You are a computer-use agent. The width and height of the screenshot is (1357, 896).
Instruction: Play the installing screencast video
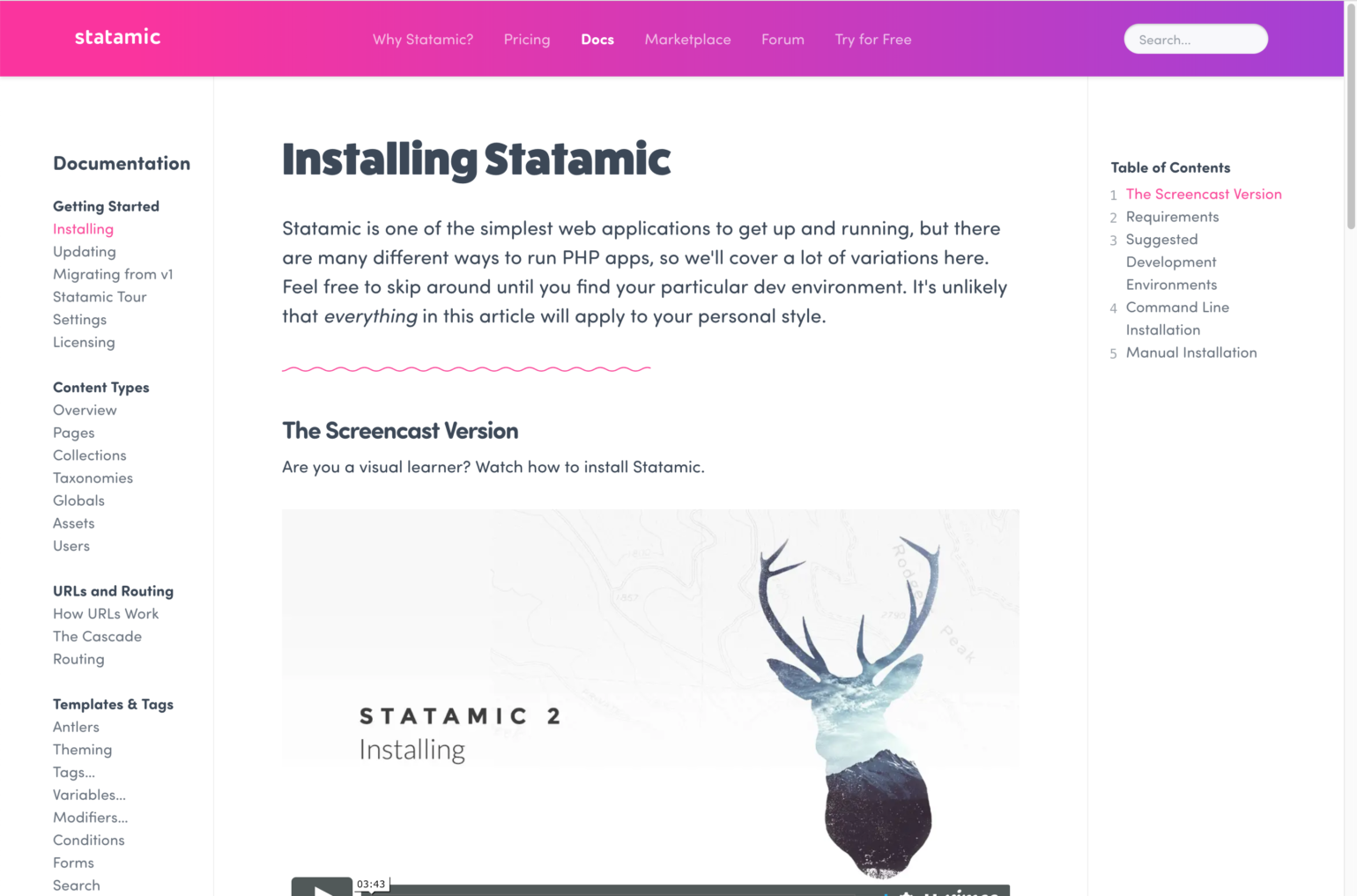coord(322,887)
